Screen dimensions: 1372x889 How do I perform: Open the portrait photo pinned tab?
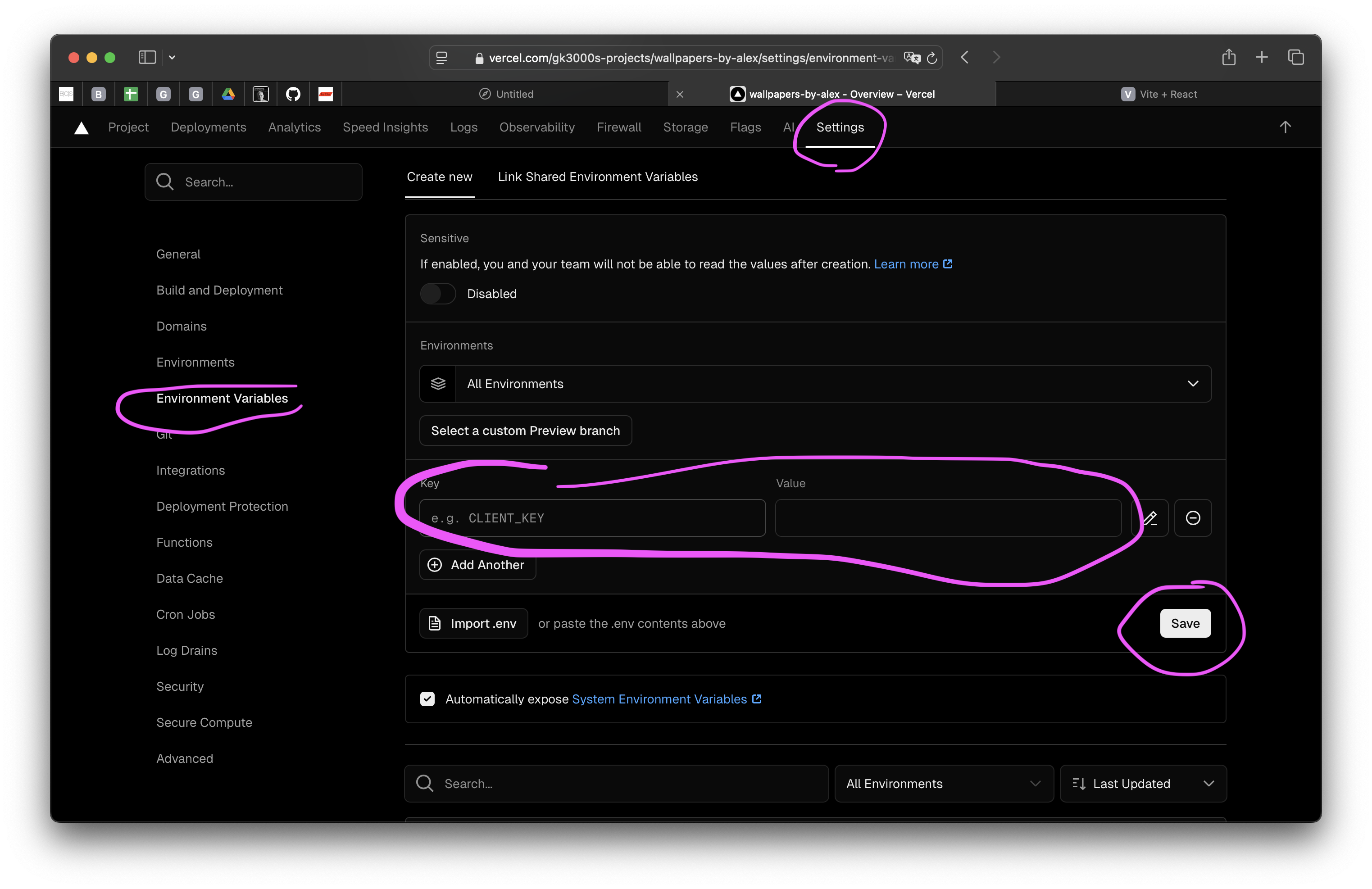tap(260, 94)
